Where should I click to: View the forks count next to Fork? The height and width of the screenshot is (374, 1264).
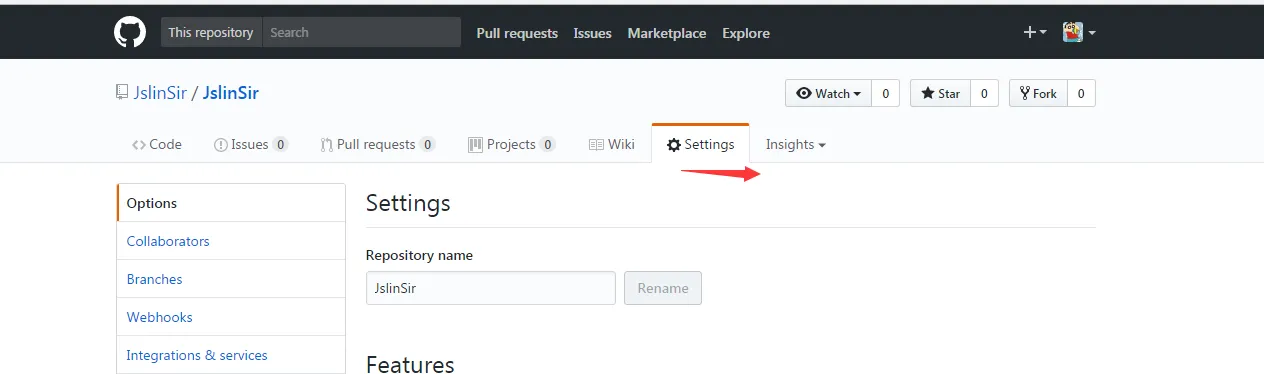point(1081,93)
